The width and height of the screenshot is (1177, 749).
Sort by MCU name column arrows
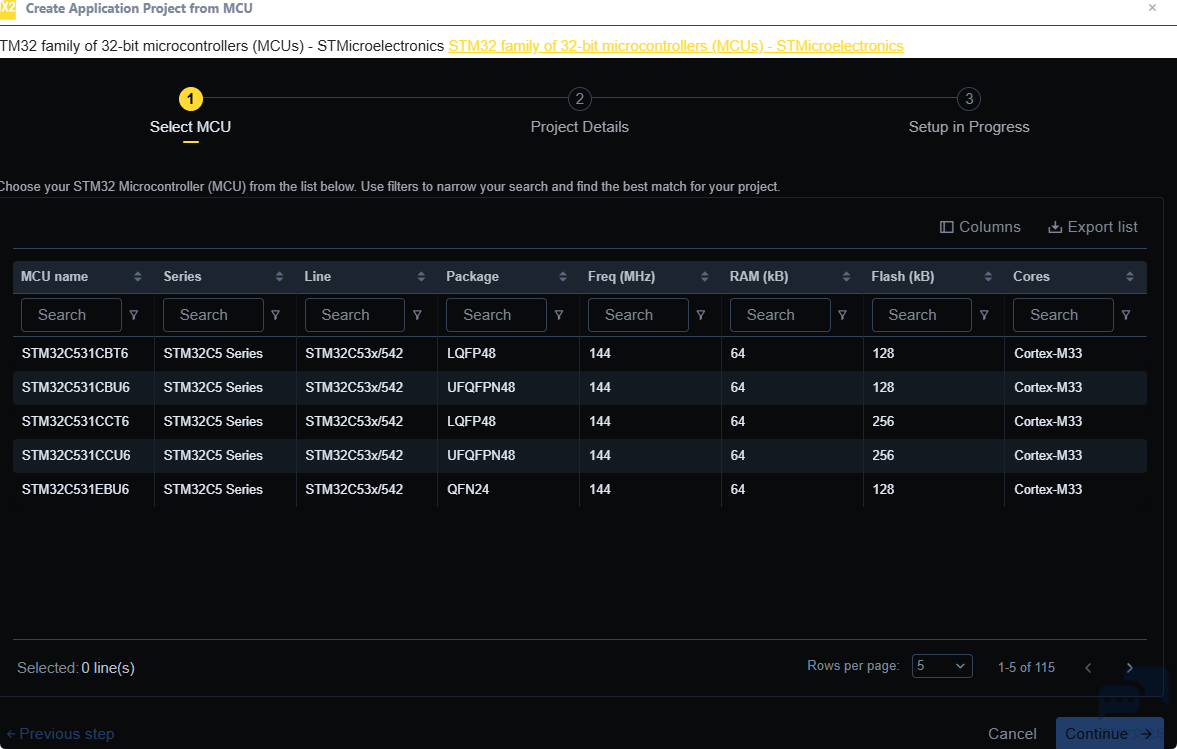pos(138,277)
